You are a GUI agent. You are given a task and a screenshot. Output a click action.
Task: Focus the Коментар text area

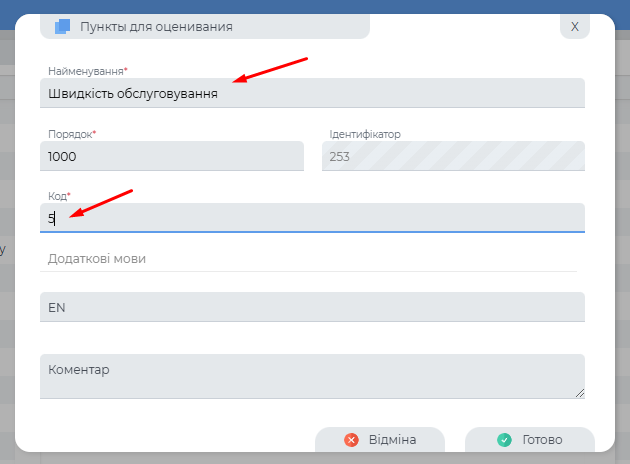[x=312, y=376]
